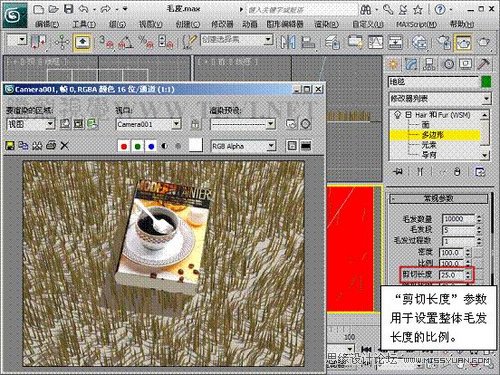Toggle the red channel button
The height and width of the screenshot is (375, 500).
tap(124, 146)
